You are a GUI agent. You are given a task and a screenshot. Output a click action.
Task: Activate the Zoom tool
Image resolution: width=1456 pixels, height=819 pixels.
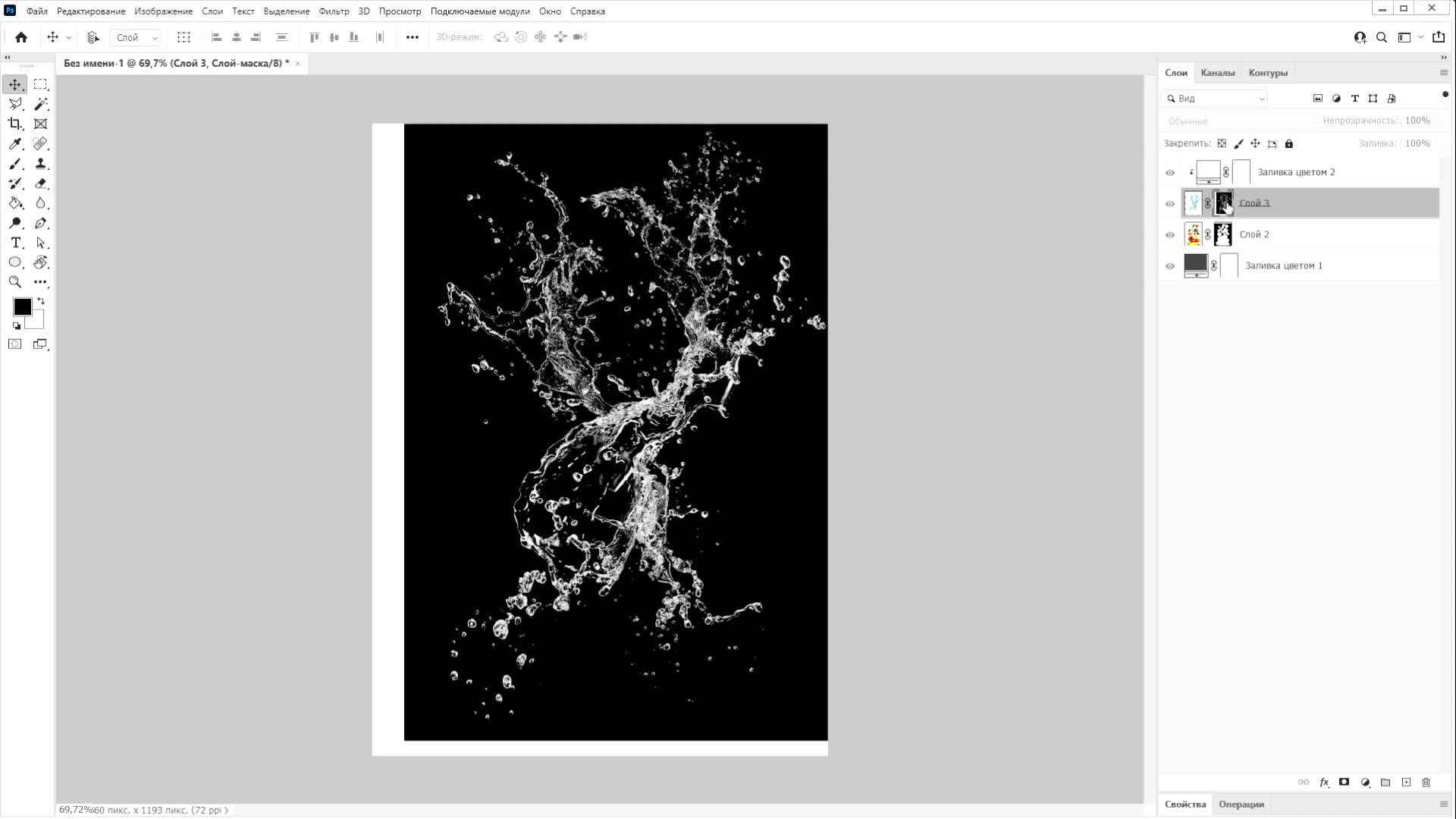pyautogui.click(x=15, y=282)
